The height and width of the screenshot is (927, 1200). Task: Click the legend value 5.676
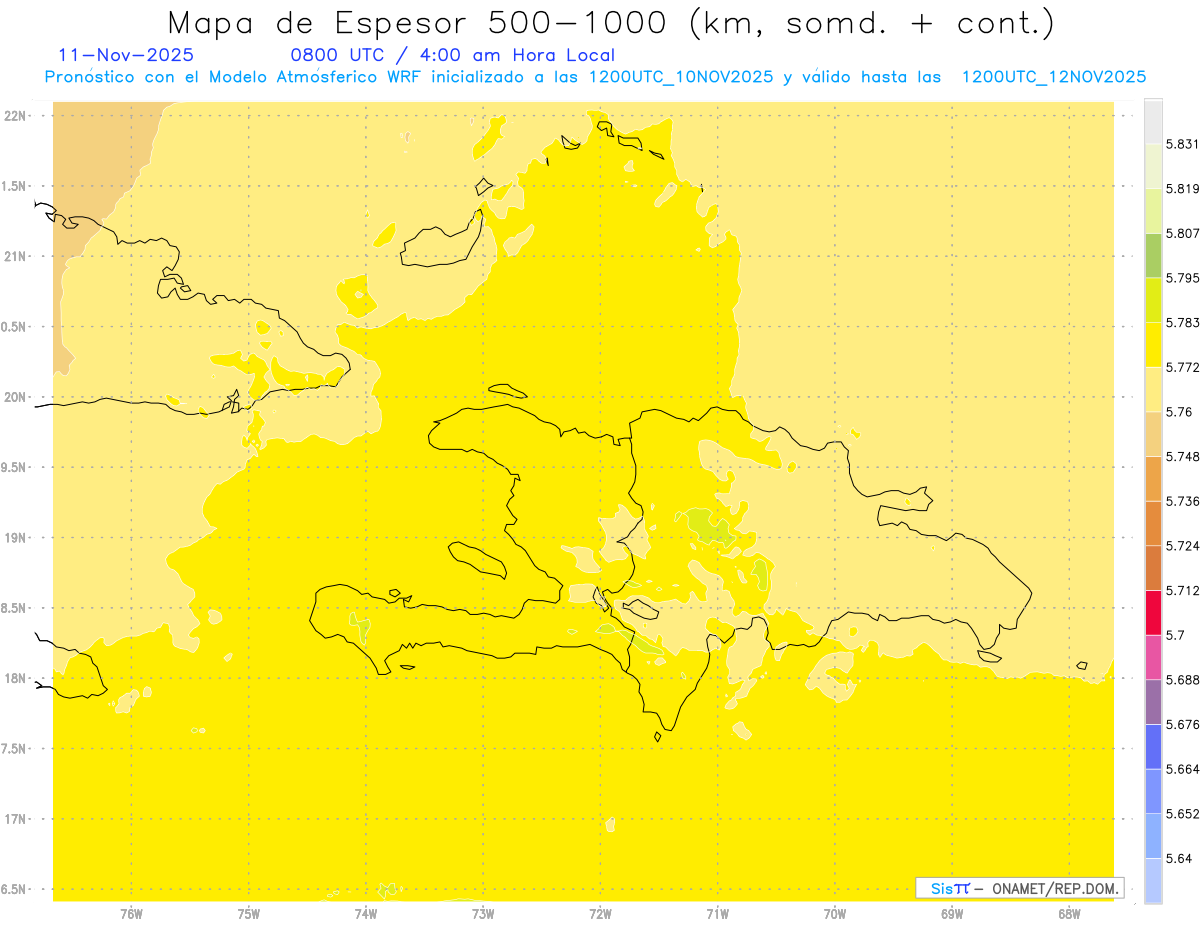(x=1182, y=724)
